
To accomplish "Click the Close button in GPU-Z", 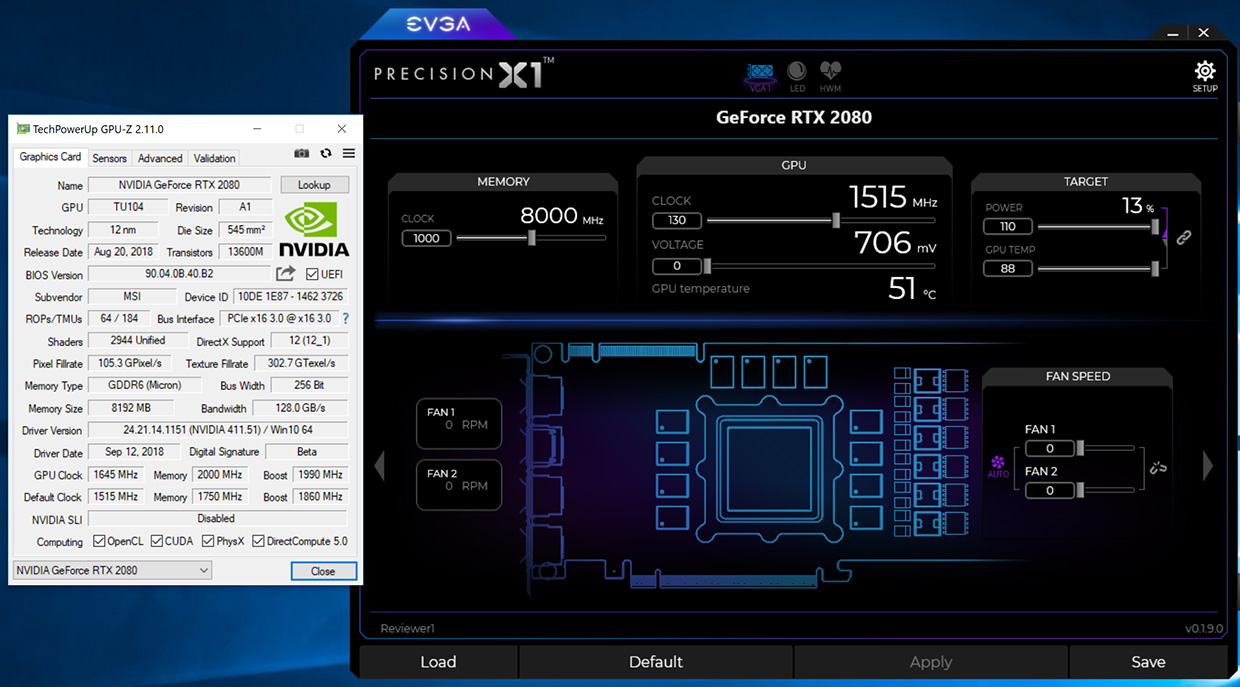I will point(323,571).
